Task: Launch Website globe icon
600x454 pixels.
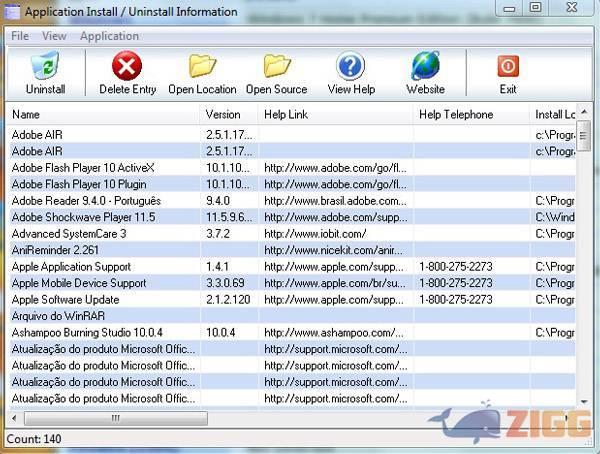Action: tap(425, 68)
